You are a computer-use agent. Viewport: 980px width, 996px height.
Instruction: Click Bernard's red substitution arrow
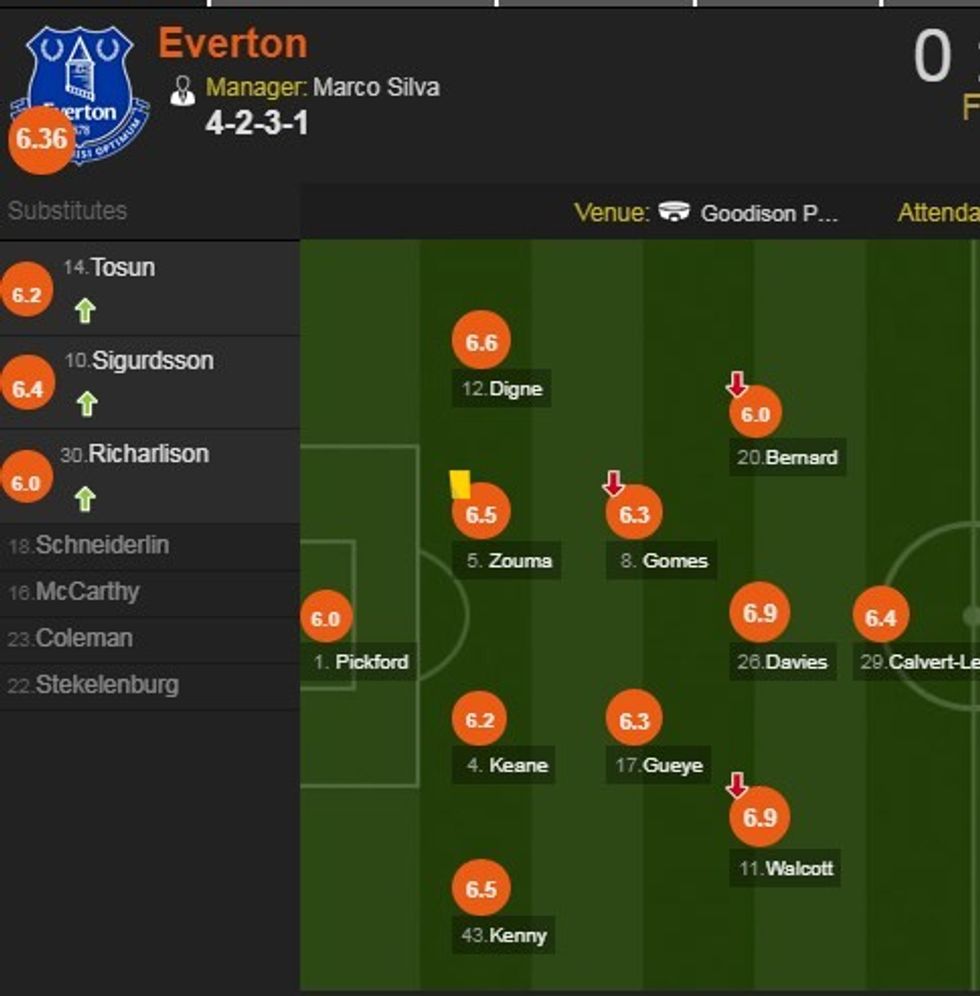(x=737, y=384)
